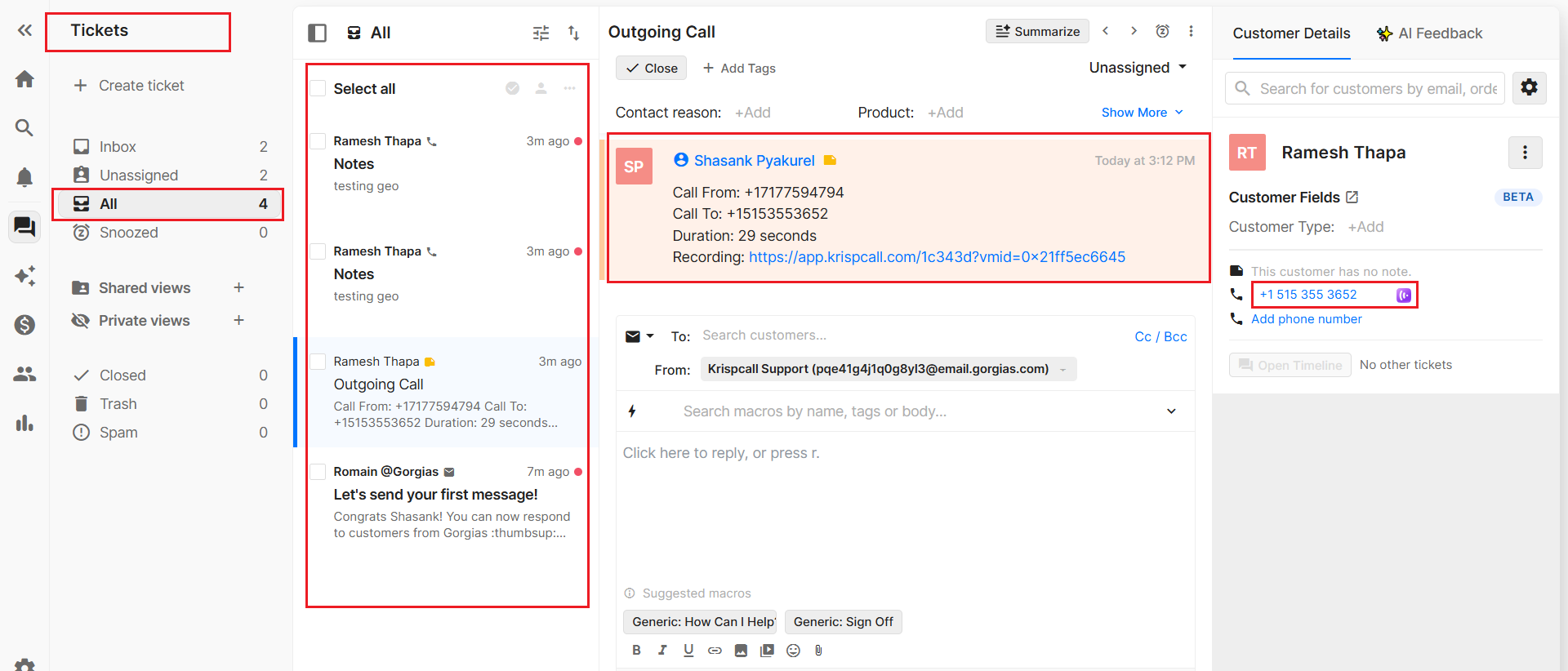
Task: Open the Unassigned assignee dropdown
Action: tap(1138, 68)
